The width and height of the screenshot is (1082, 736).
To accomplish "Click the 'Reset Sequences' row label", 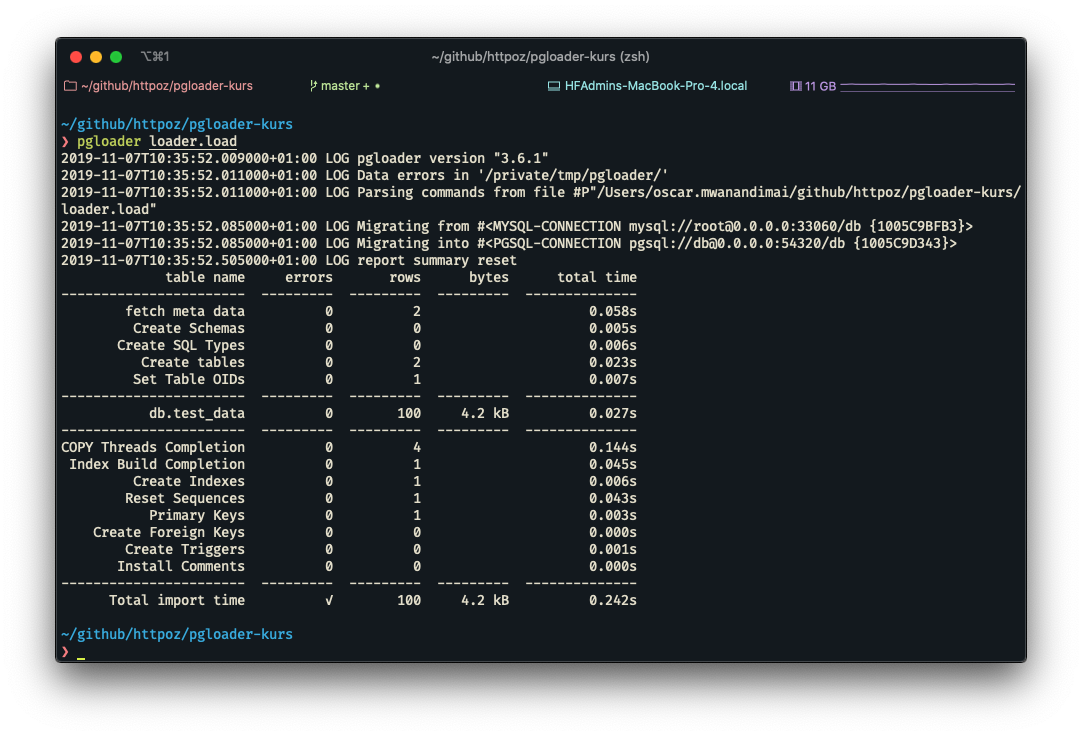I will 185,498.
